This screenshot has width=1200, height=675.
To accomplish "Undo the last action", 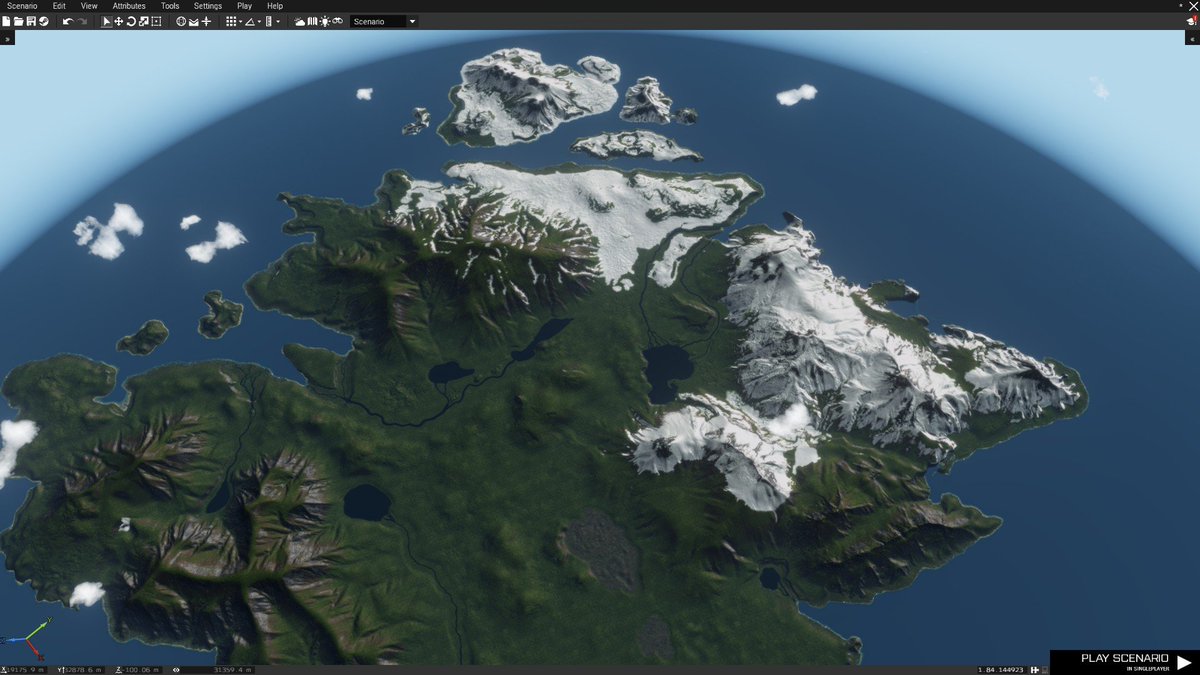I will 67,20.
